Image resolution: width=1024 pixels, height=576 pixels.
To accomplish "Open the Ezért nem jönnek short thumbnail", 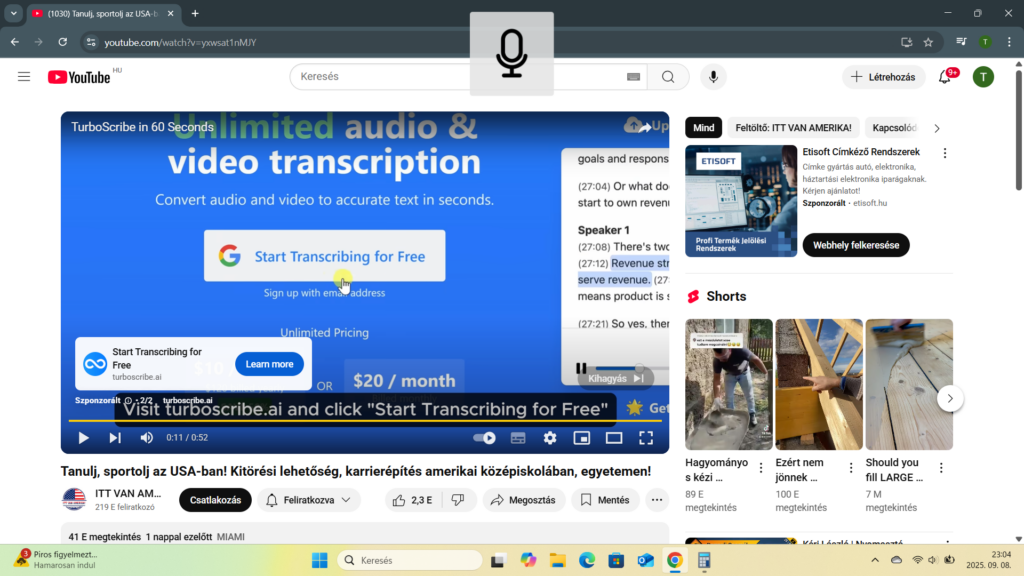I will [x=819, y=384].
